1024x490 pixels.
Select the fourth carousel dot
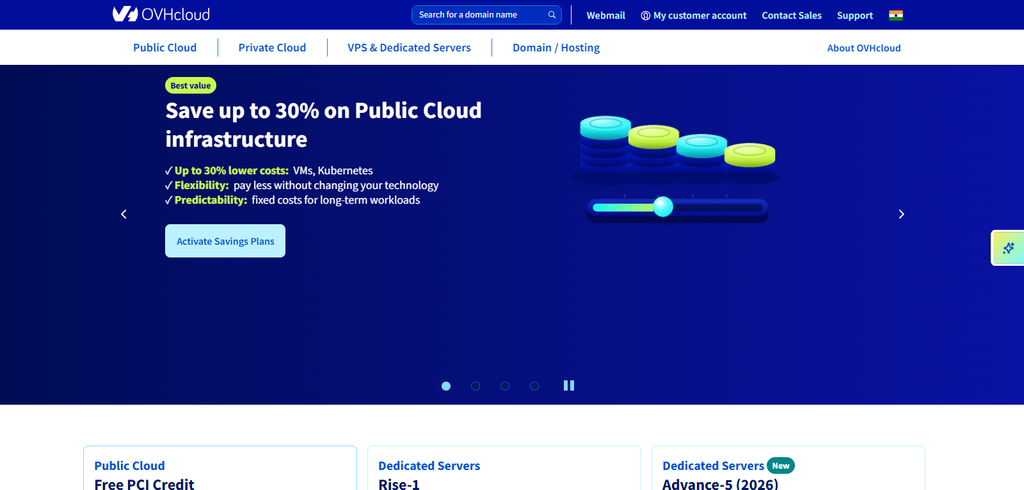534,386
